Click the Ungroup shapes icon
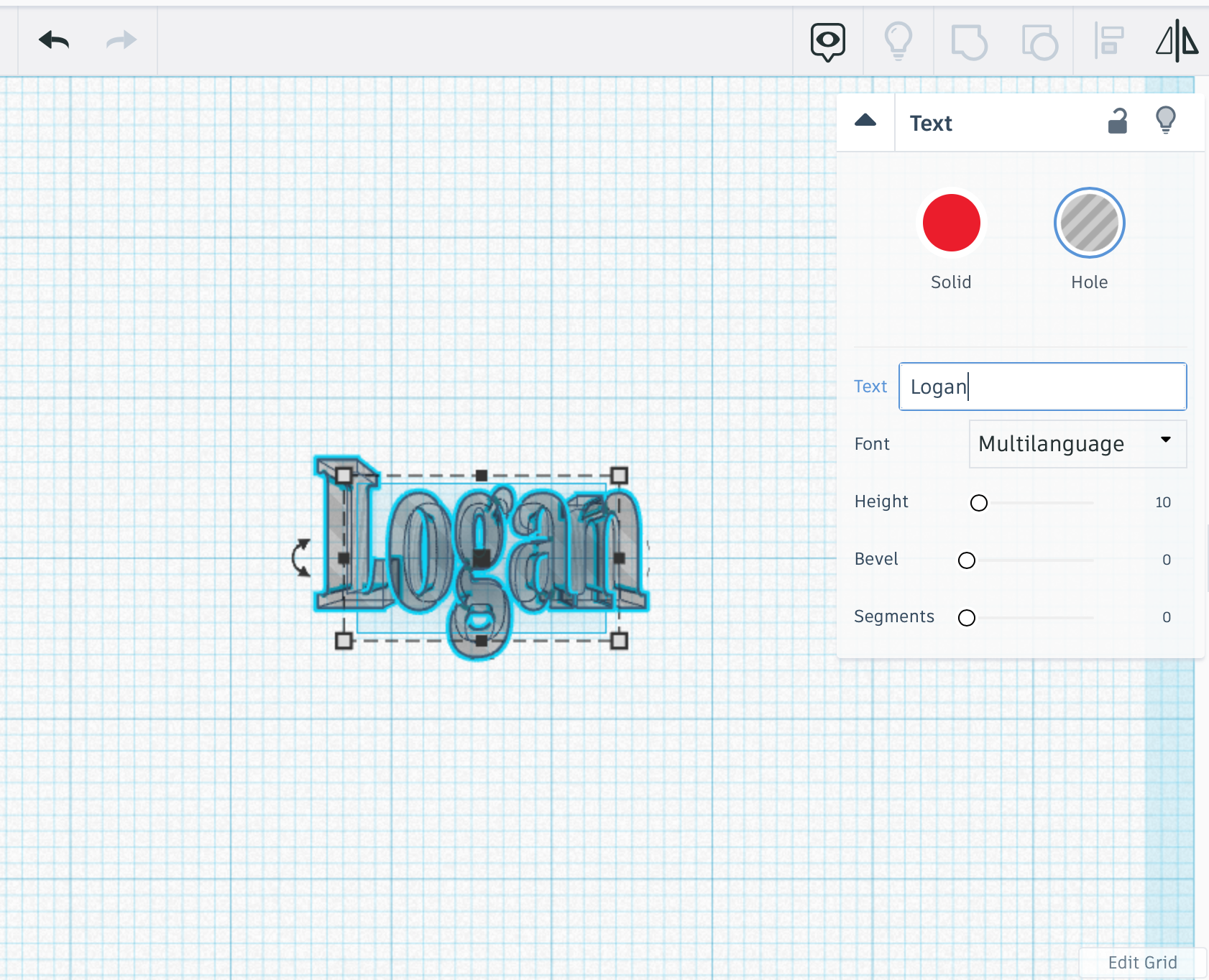Image resolution: width=1209 pixels, height=980 pixels. pos(1039,42)
